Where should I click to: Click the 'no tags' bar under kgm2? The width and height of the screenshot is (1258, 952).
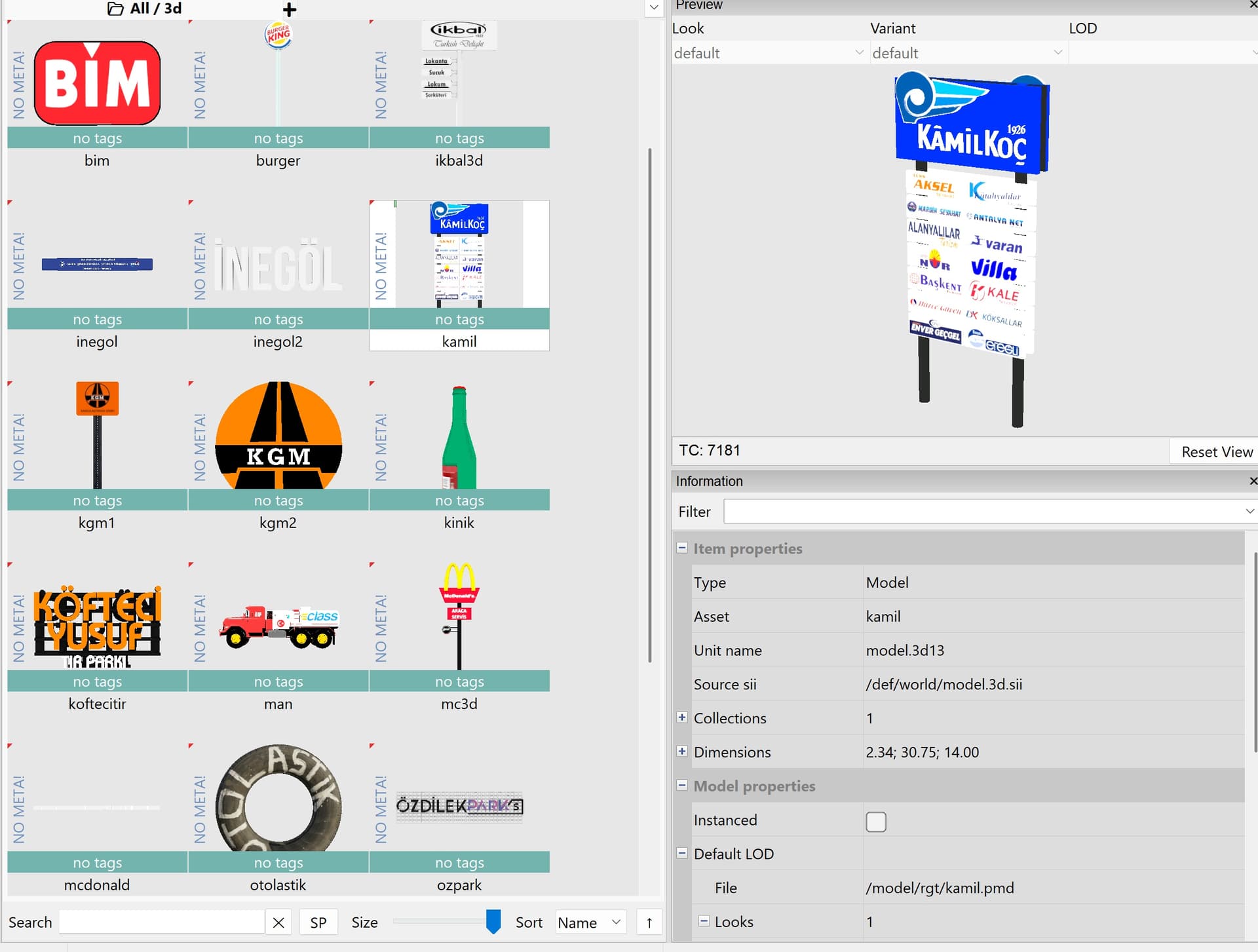[278, 500]
